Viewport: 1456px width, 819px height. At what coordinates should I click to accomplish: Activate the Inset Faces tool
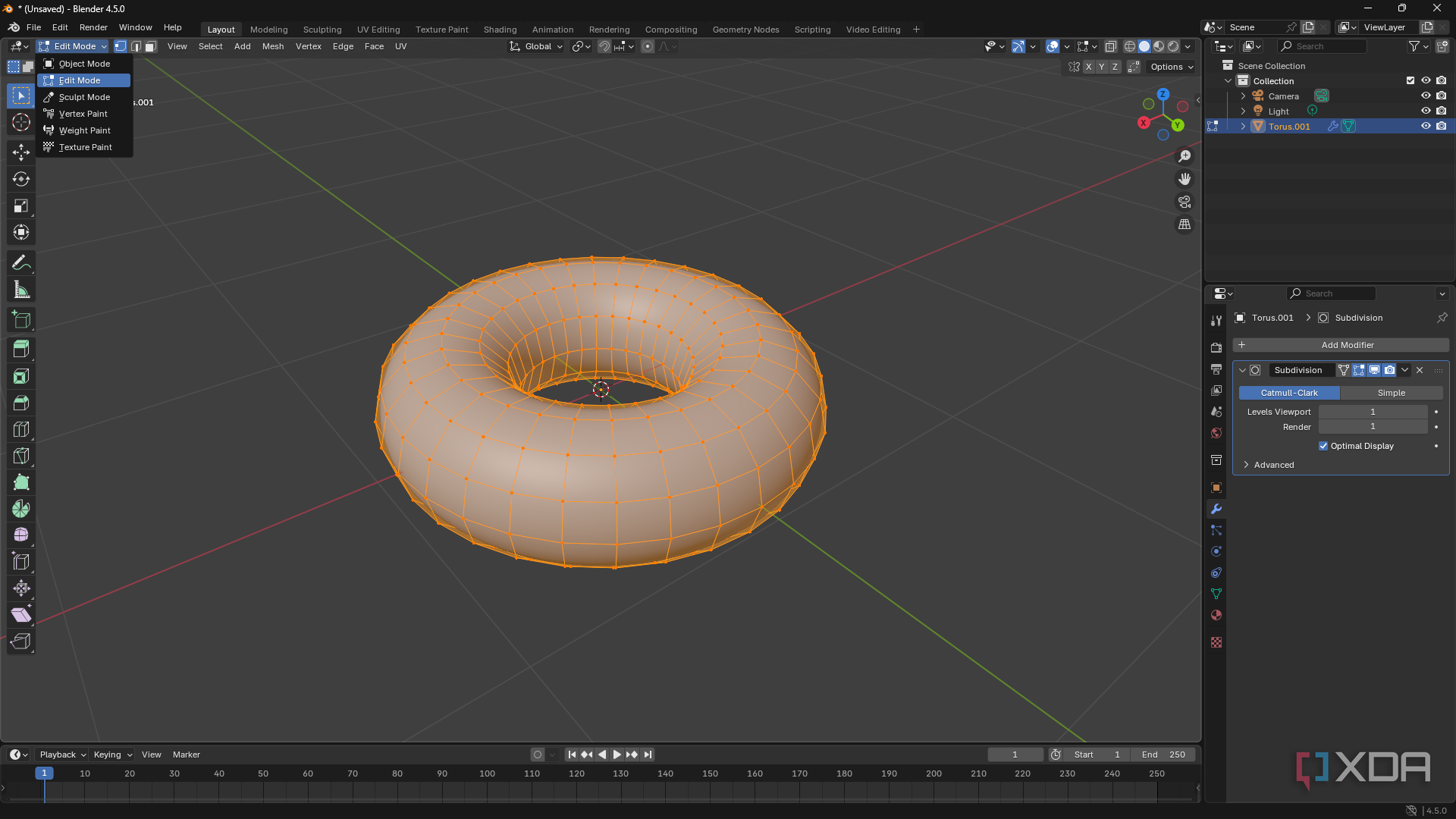coord(21,376)
